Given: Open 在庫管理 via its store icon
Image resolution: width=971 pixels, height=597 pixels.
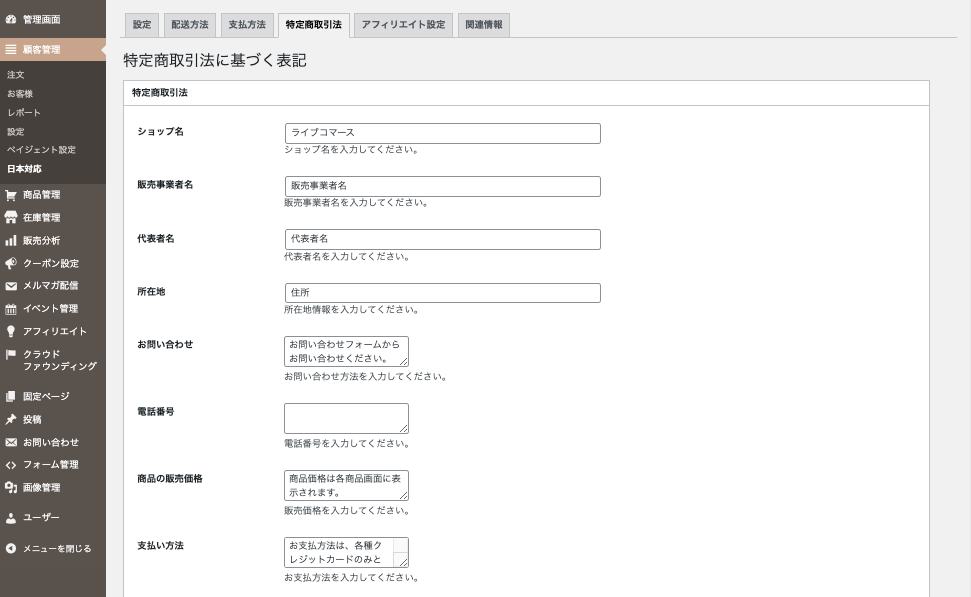Looking at the screenshot, I should (x=11, y=218).
